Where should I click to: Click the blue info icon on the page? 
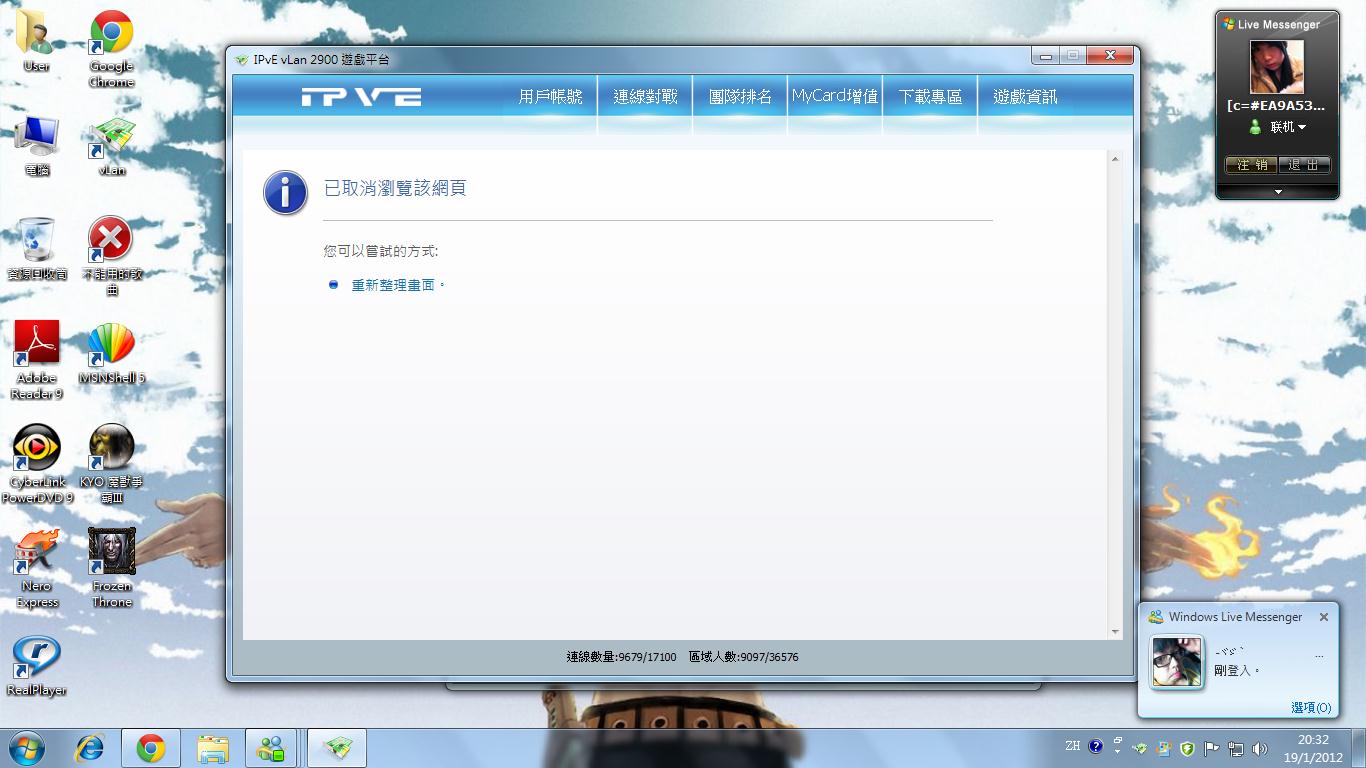(285, 192)
